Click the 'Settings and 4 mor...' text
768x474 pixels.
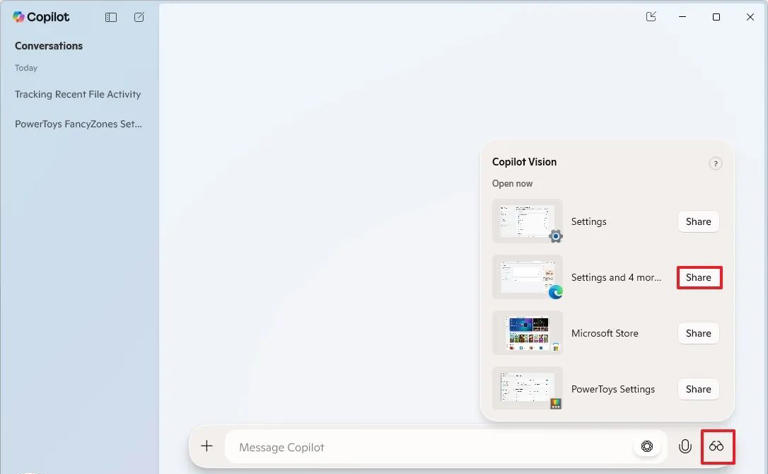point(616,278)
